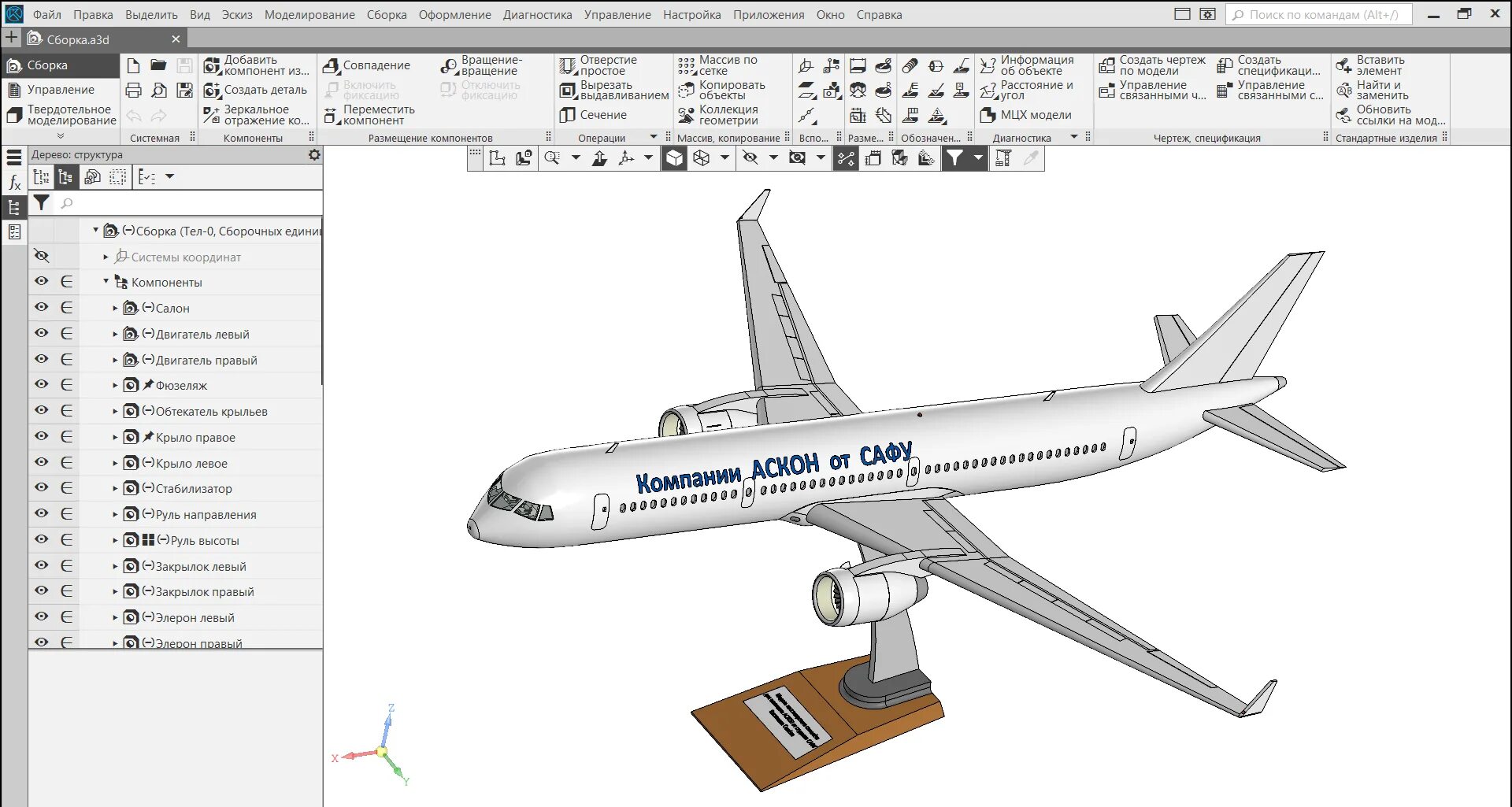This screenshot has width=1512, height=807.
Task: Toggle visibility eye for Закрылок правый
Action: 42,590
